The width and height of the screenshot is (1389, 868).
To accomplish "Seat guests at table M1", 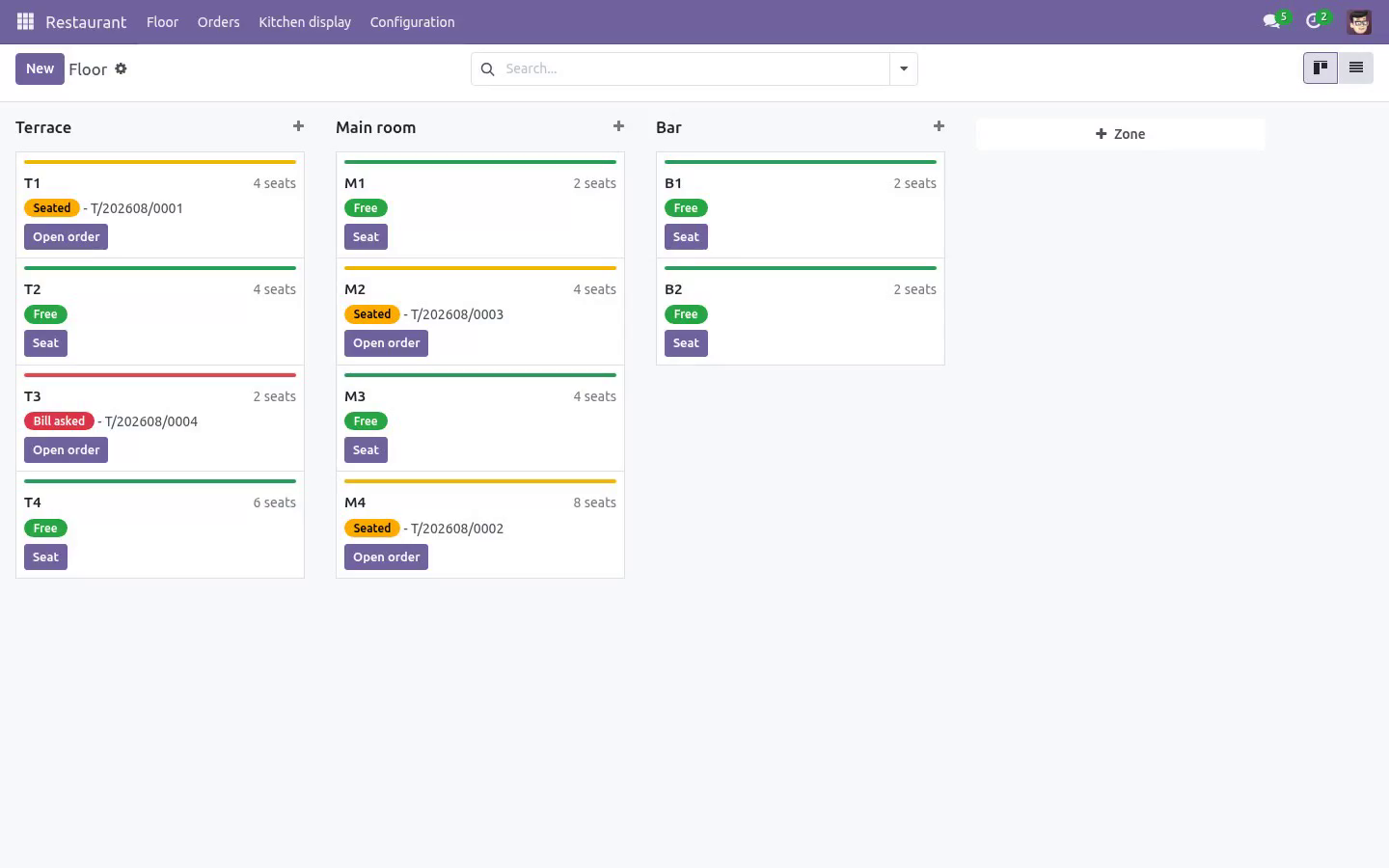I will 366,236.
